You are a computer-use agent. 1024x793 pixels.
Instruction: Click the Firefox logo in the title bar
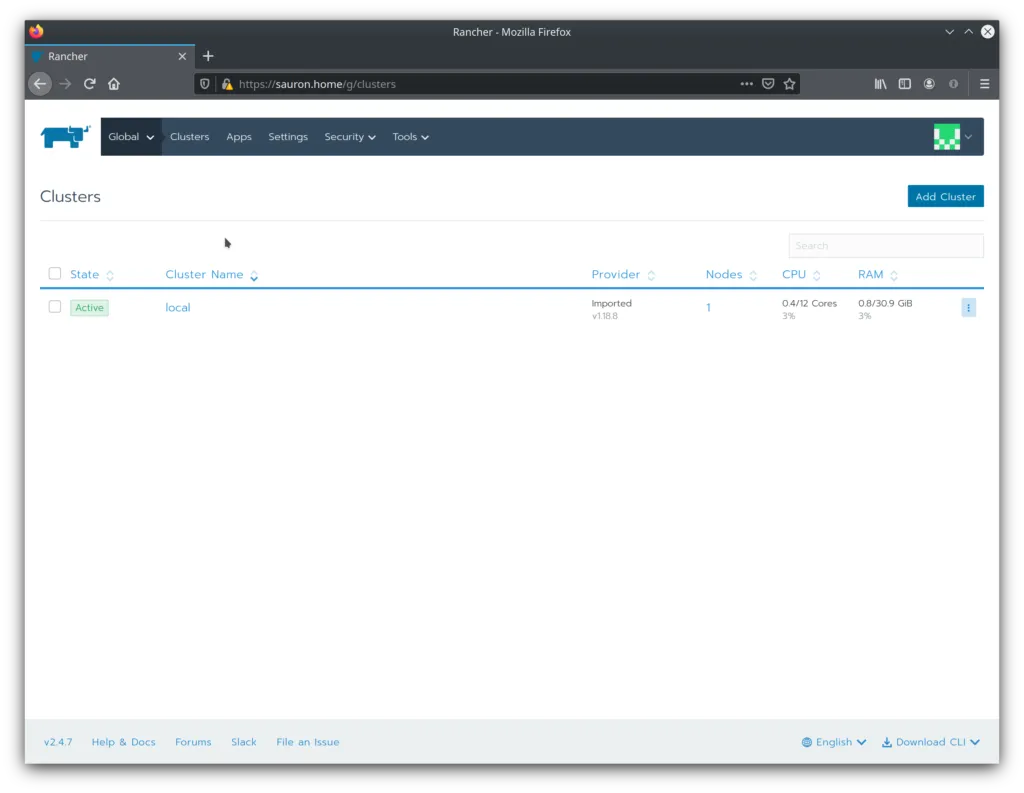(36, 31)
